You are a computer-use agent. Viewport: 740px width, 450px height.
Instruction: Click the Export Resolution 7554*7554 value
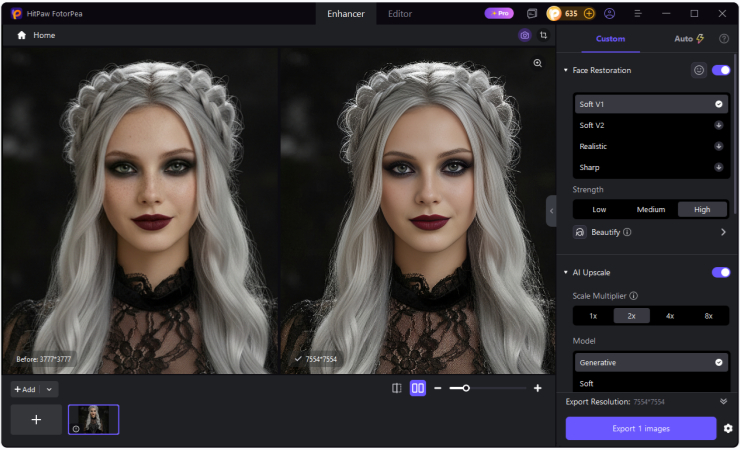coord(649,402)
